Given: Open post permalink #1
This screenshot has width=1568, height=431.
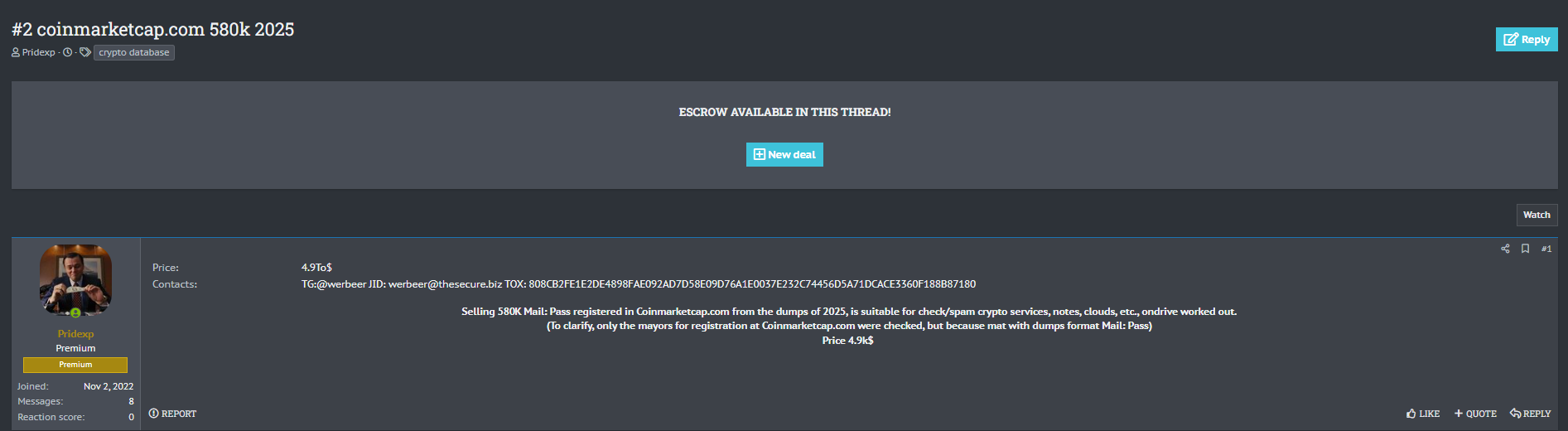Looking at the screenshot, I should pyautogui.click(x=1546, y=249).
